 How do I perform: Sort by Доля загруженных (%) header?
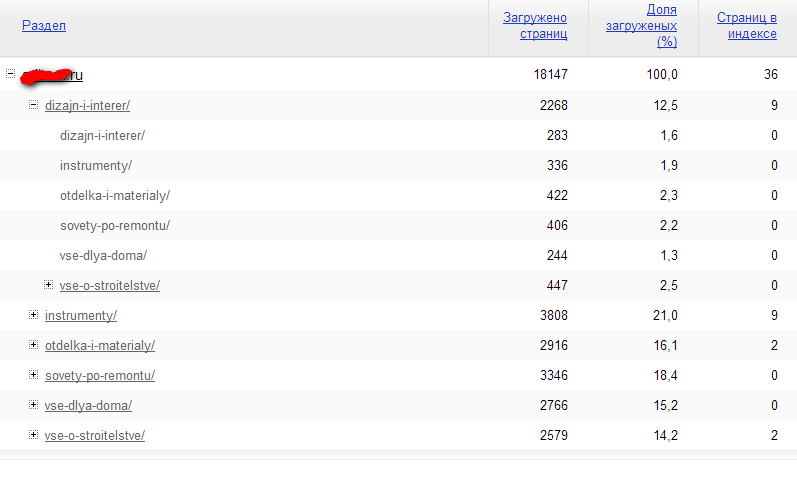pos(642,26)
